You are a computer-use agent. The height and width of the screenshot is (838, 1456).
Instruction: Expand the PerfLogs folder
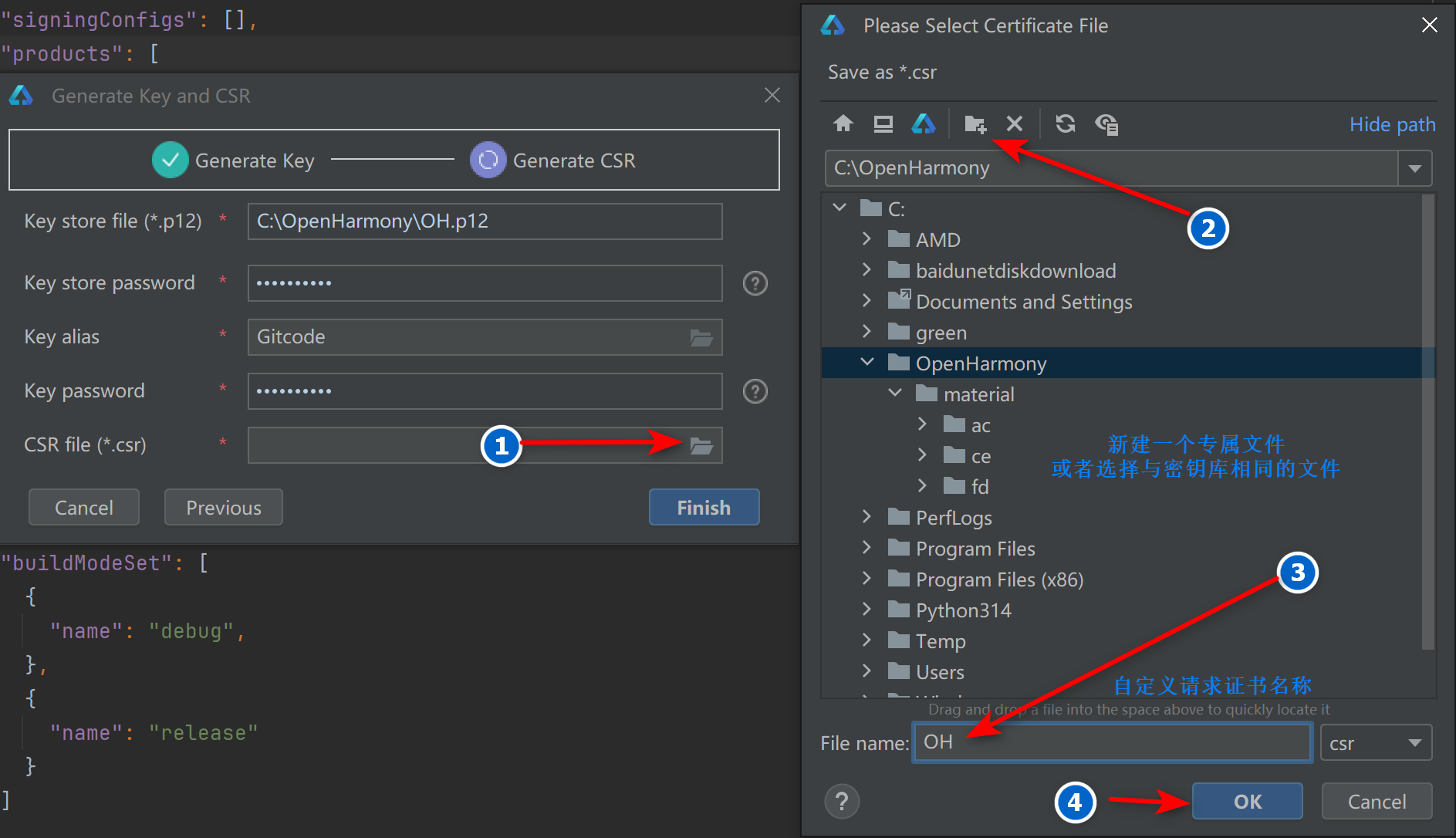(x=867, y=517)
